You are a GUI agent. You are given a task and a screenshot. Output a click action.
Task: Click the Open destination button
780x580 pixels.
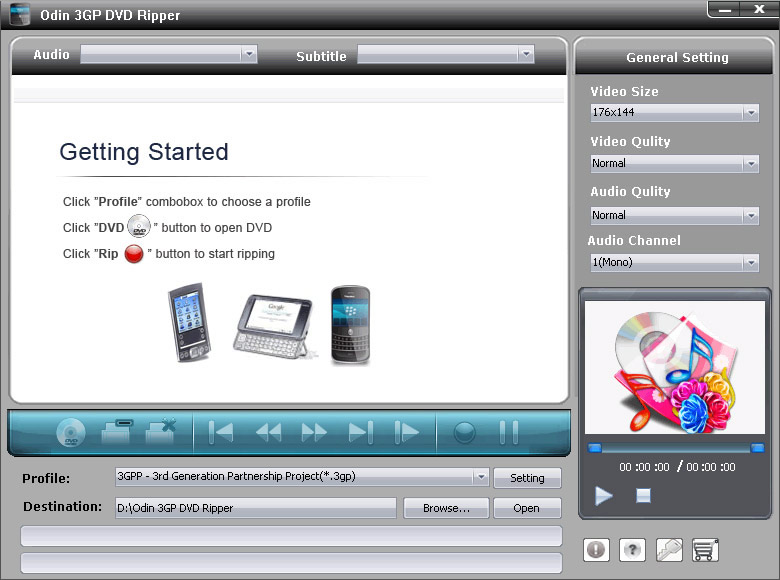click(527, 508)
